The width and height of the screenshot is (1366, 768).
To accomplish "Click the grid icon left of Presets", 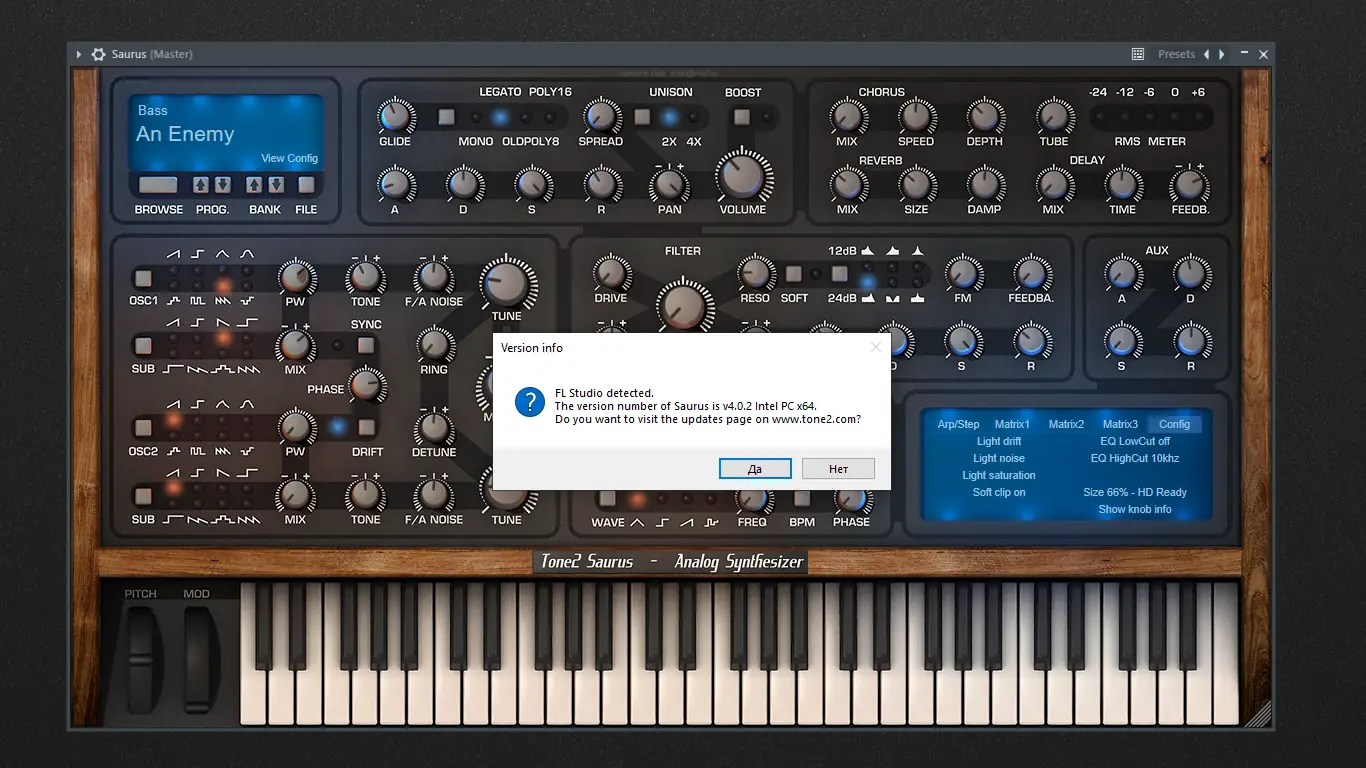I will coord(1138,54).
